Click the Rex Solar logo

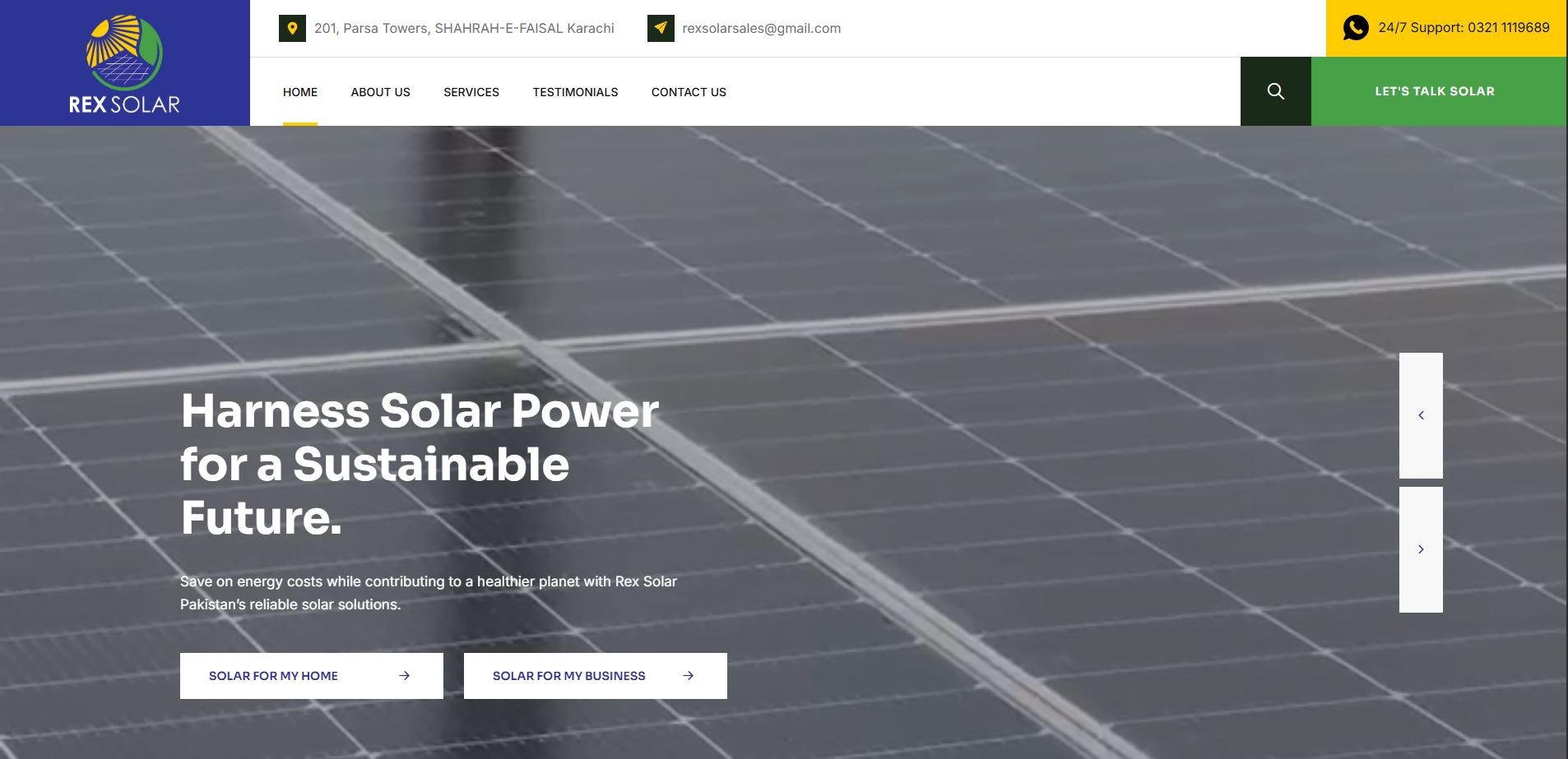124,63
